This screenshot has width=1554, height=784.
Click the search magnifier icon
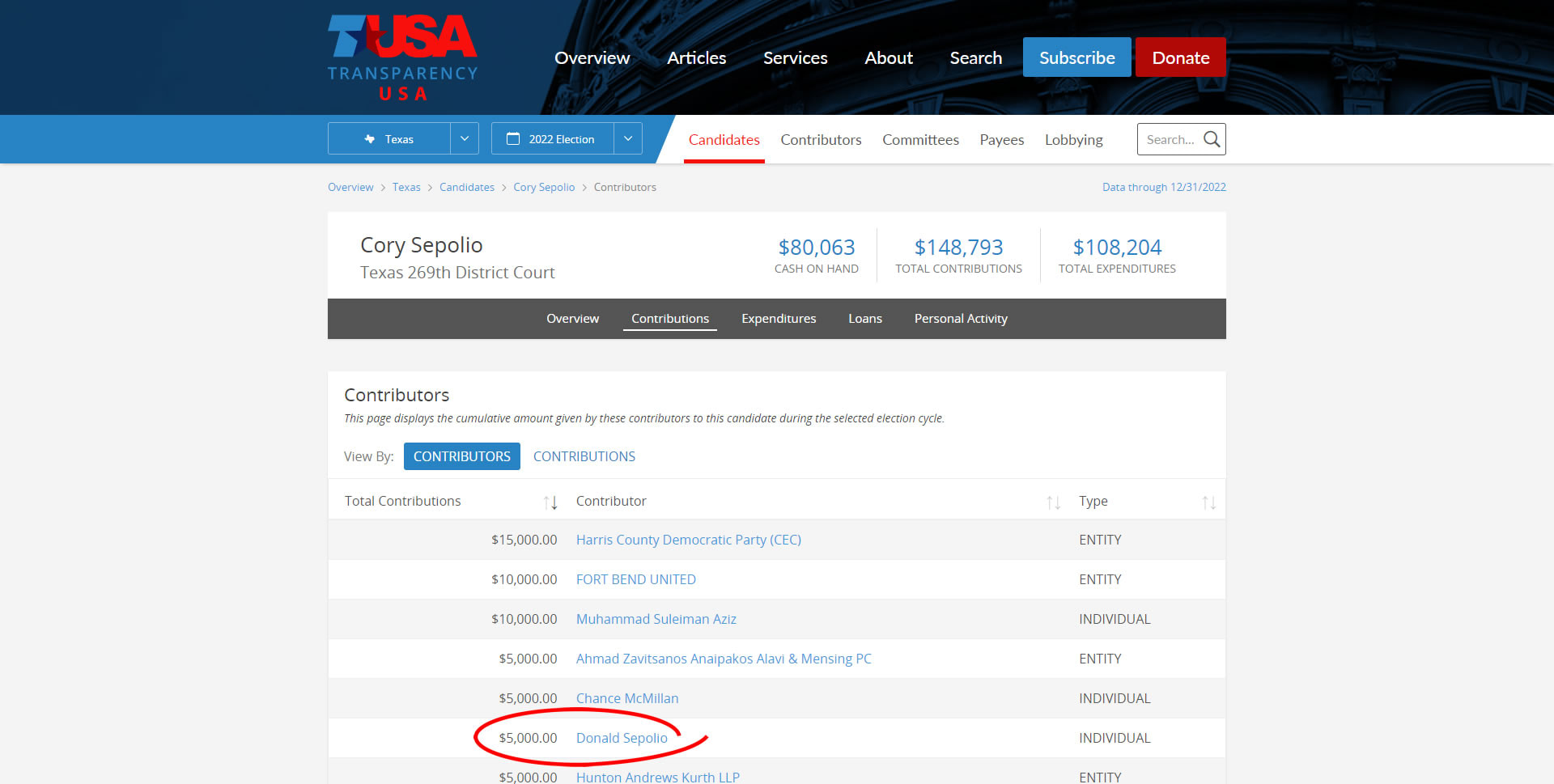click(x=1211, y=139)
